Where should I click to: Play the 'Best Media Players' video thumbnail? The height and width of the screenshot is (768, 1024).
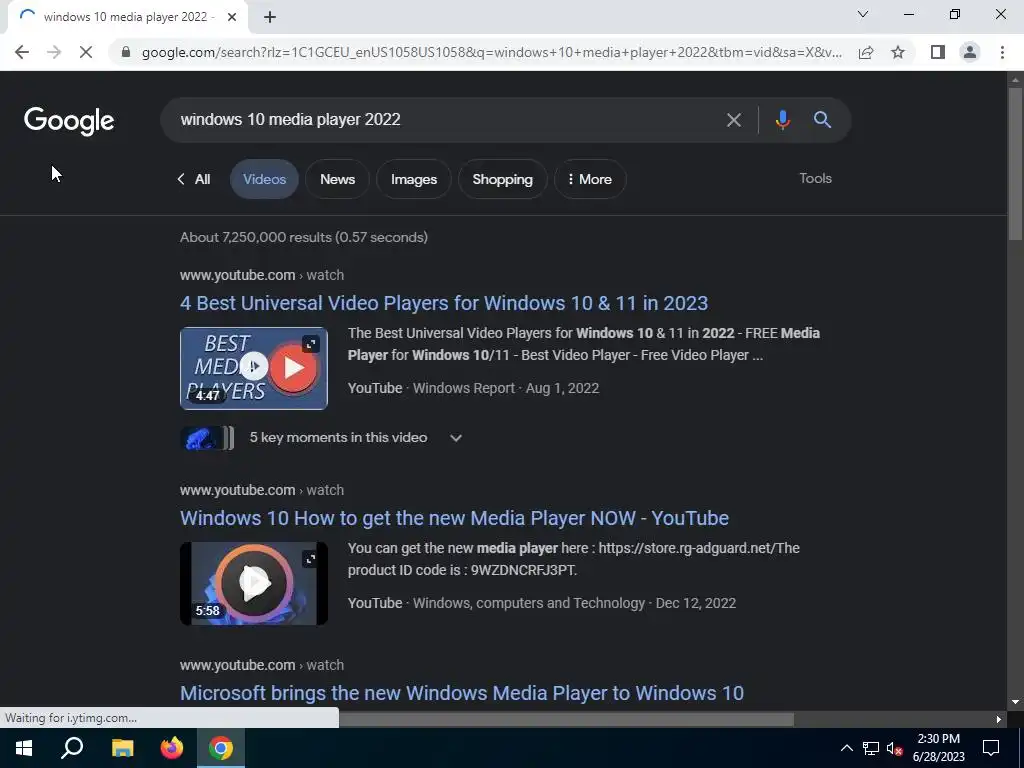(254, 368)
